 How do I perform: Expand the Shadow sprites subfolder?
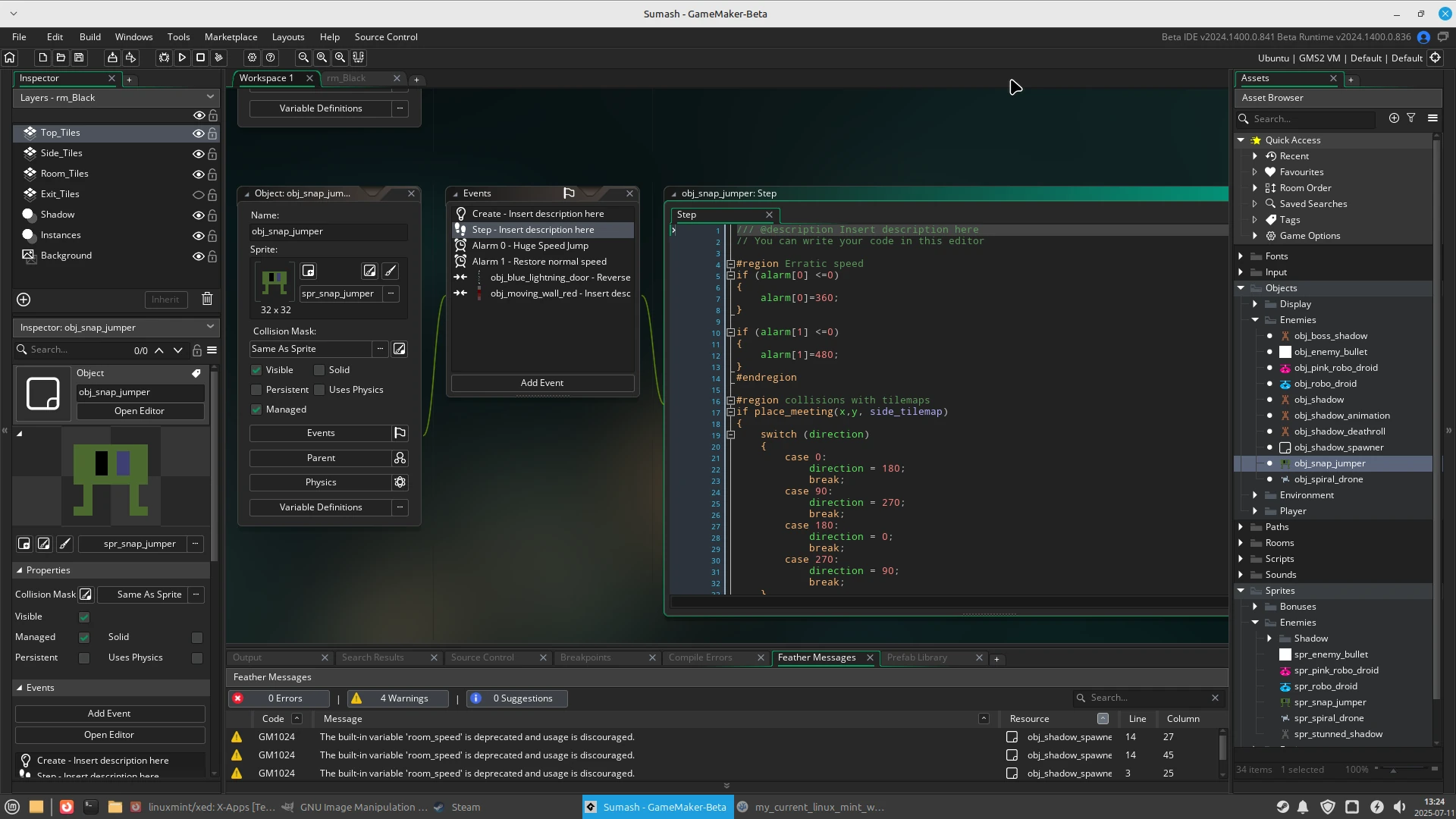(1269, 639)
